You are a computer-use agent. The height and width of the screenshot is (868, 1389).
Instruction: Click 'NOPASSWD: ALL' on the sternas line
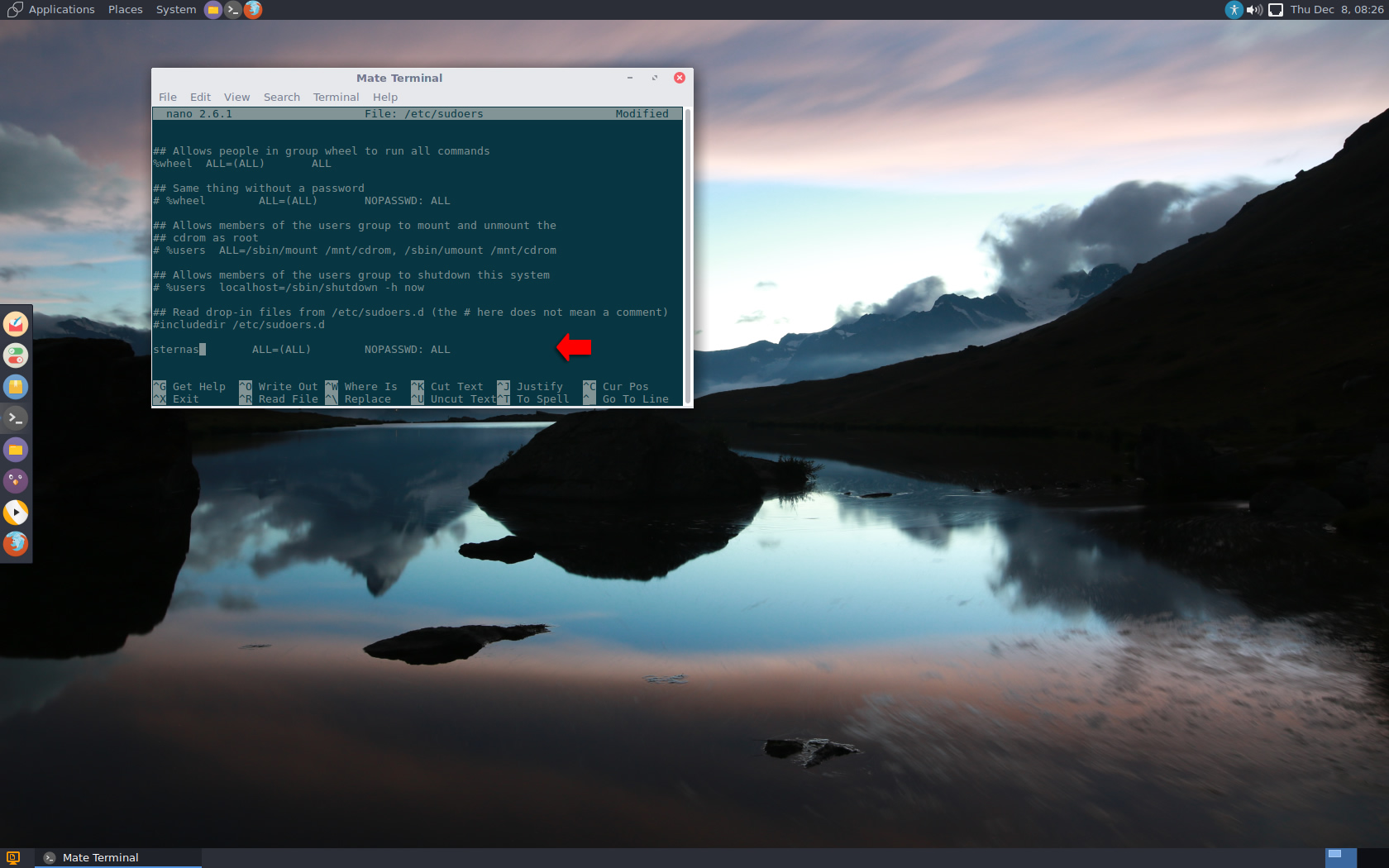(408, 350)
